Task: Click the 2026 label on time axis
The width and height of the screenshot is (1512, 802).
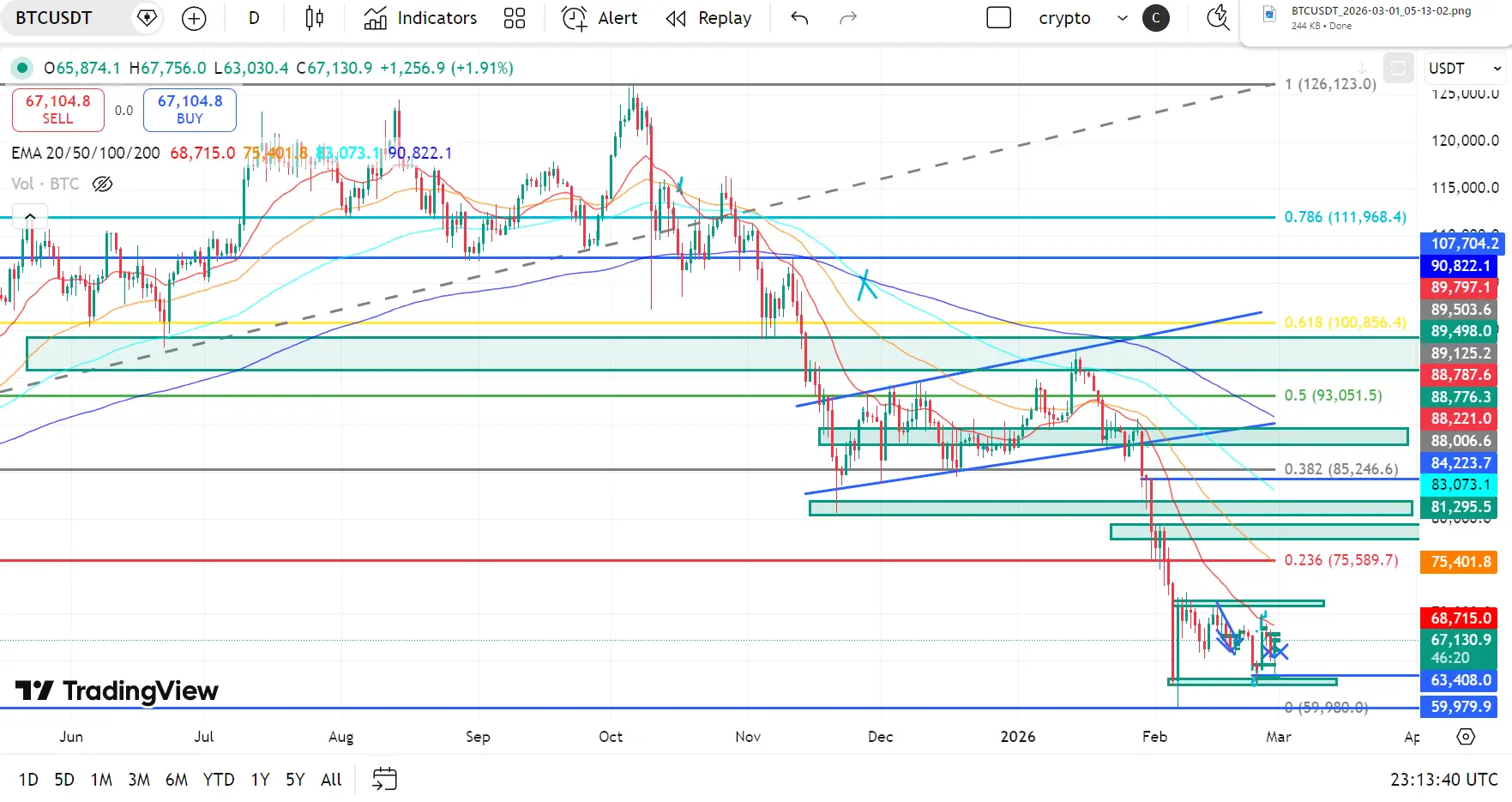Action: [1018, 737]
